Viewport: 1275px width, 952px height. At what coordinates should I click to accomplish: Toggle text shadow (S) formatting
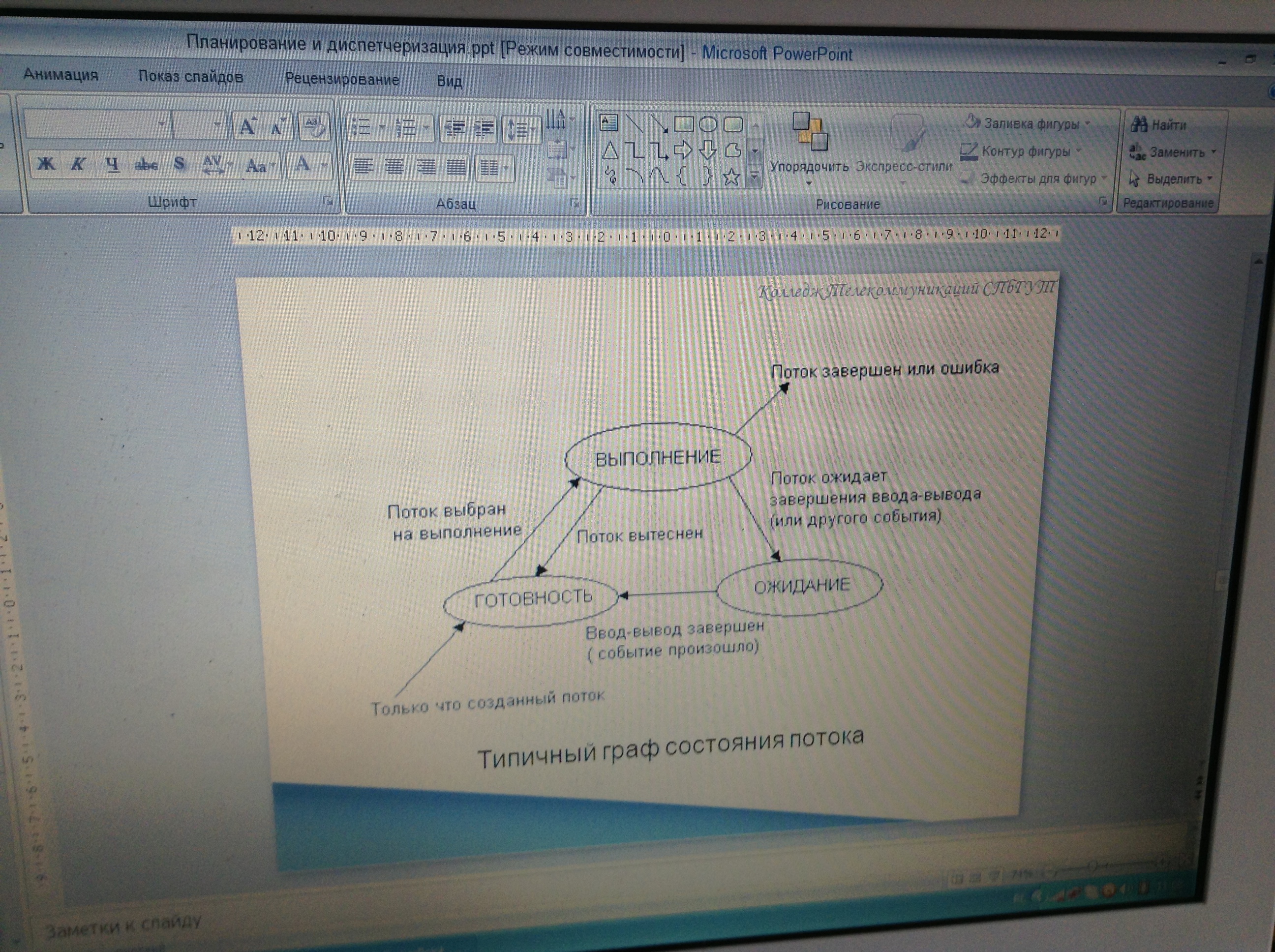(x=179, y=165)
